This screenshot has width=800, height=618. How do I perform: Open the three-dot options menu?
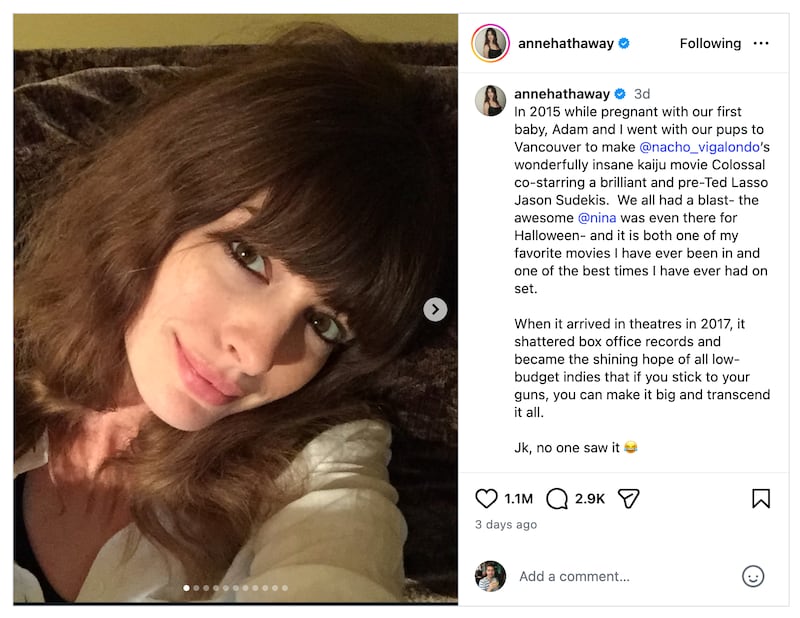[762, 43]
